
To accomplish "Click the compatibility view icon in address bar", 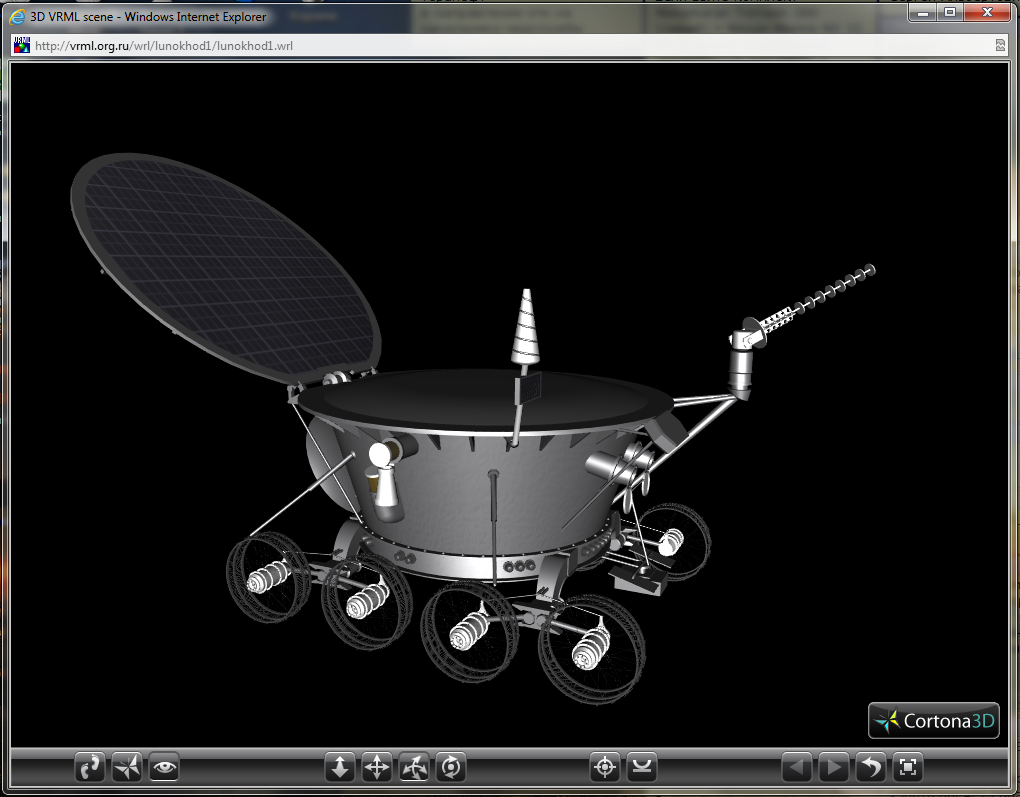I will coord(1000,45).
